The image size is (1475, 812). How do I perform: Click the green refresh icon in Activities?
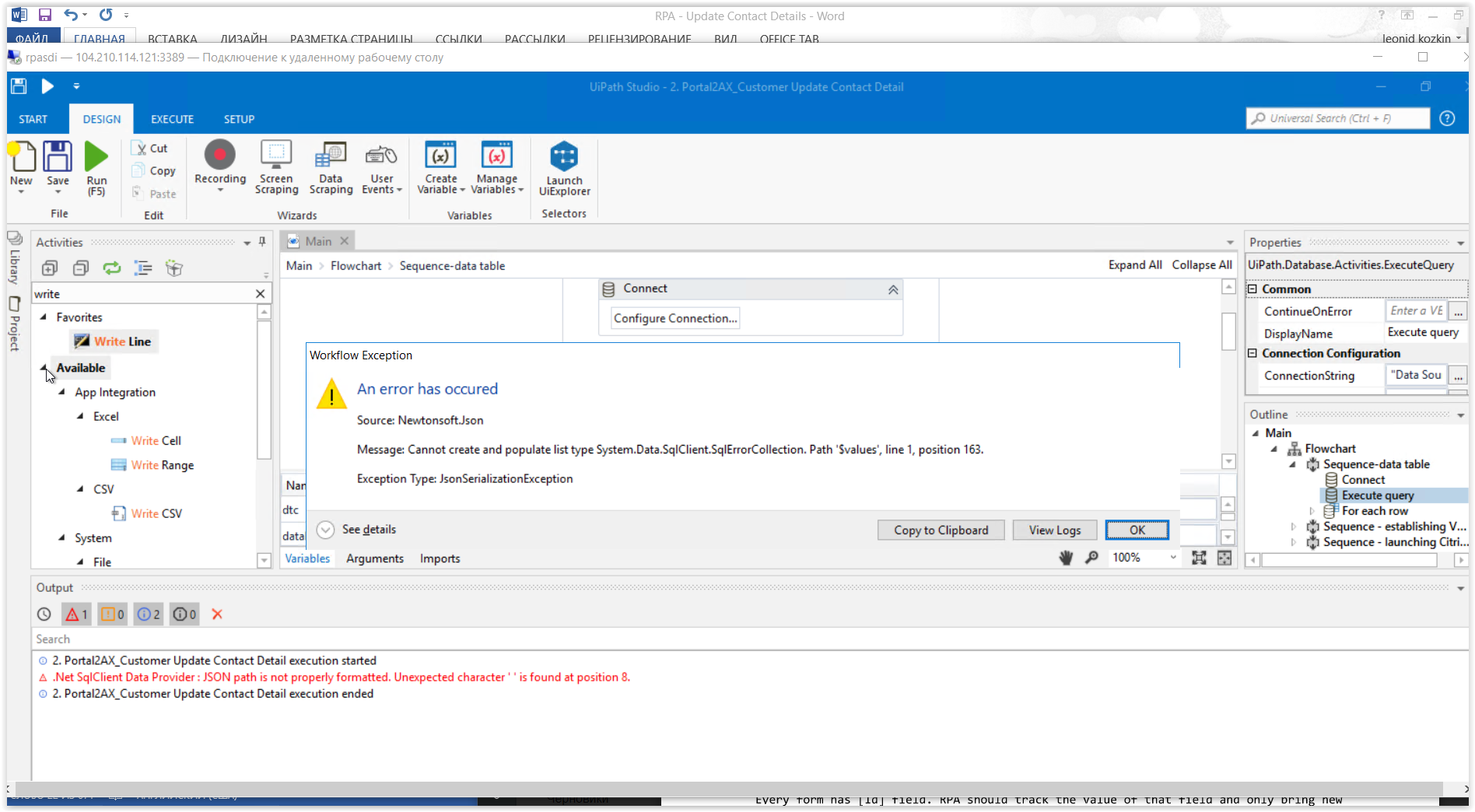pos(112,268)
